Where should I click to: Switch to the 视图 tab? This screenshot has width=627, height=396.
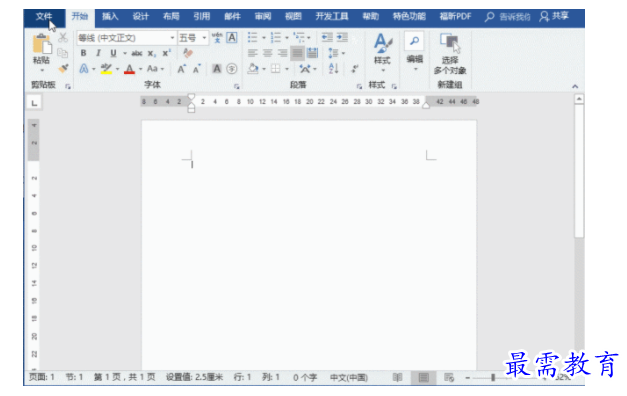293,17
